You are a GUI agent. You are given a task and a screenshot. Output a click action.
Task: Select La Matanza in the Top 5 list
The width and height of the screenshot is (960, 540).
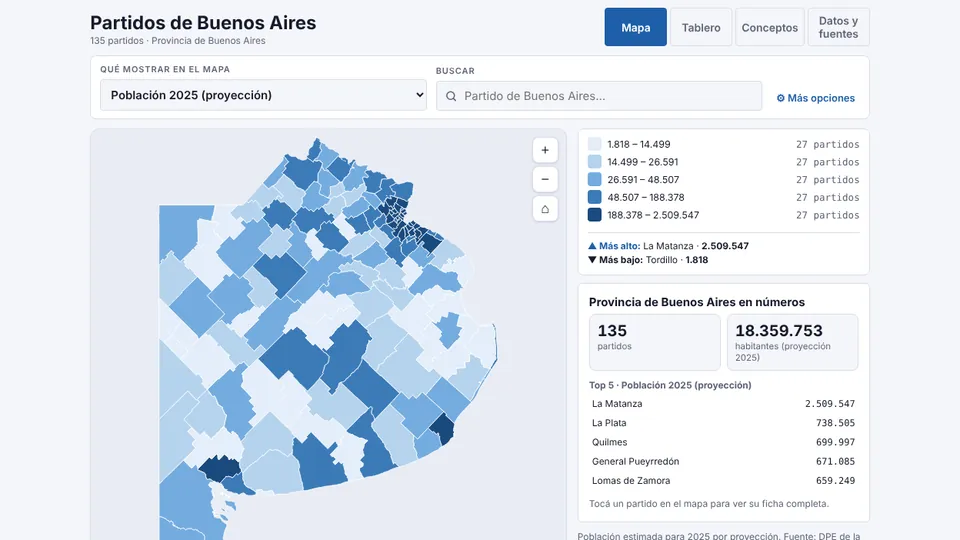723,403
